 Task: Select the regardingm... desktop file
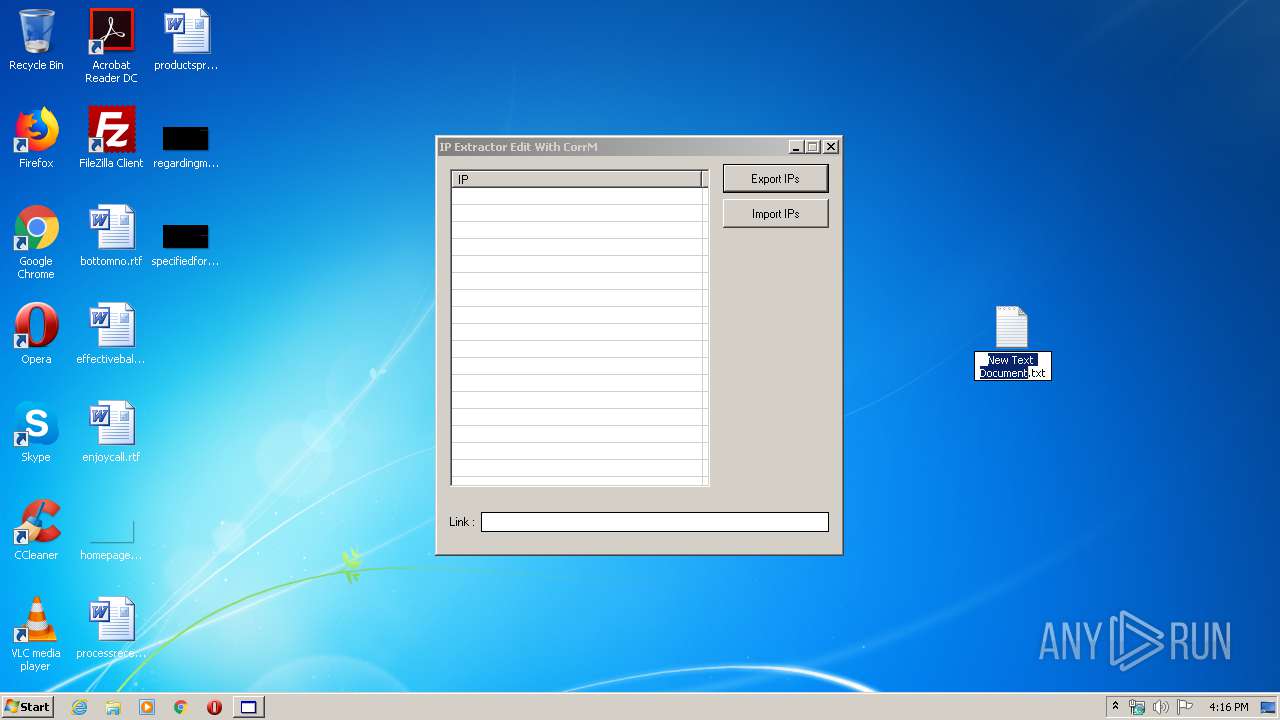click(186, 146)
